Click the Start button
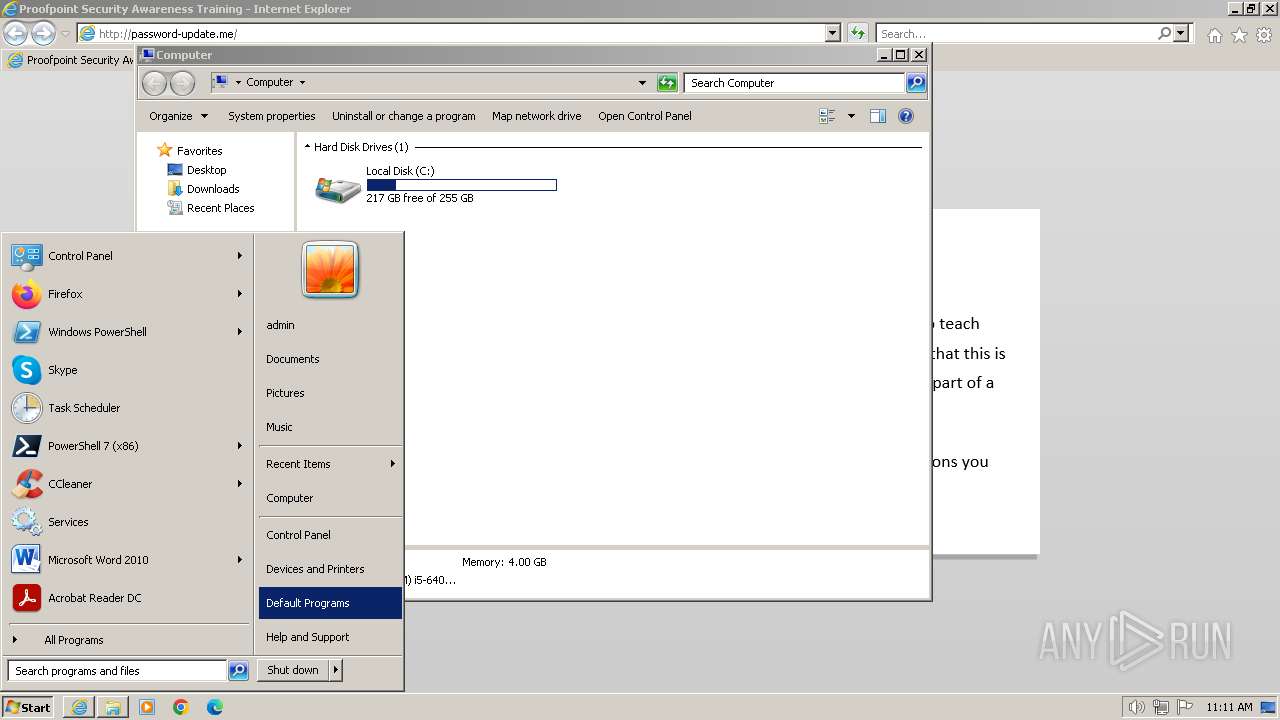 pos(28,707)
